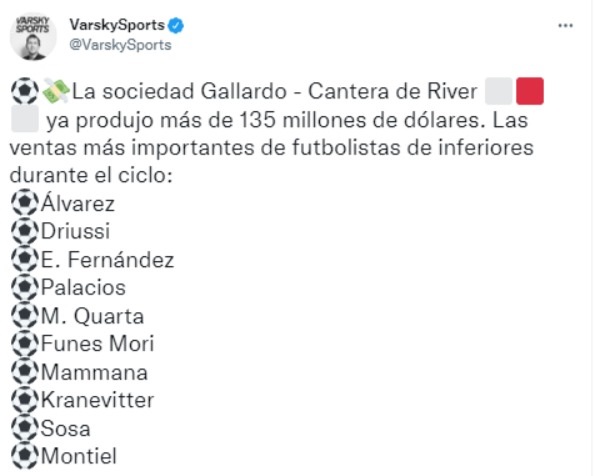
Task: Click the soccer ball beside Palacios
Action: [x=25, y=287]
